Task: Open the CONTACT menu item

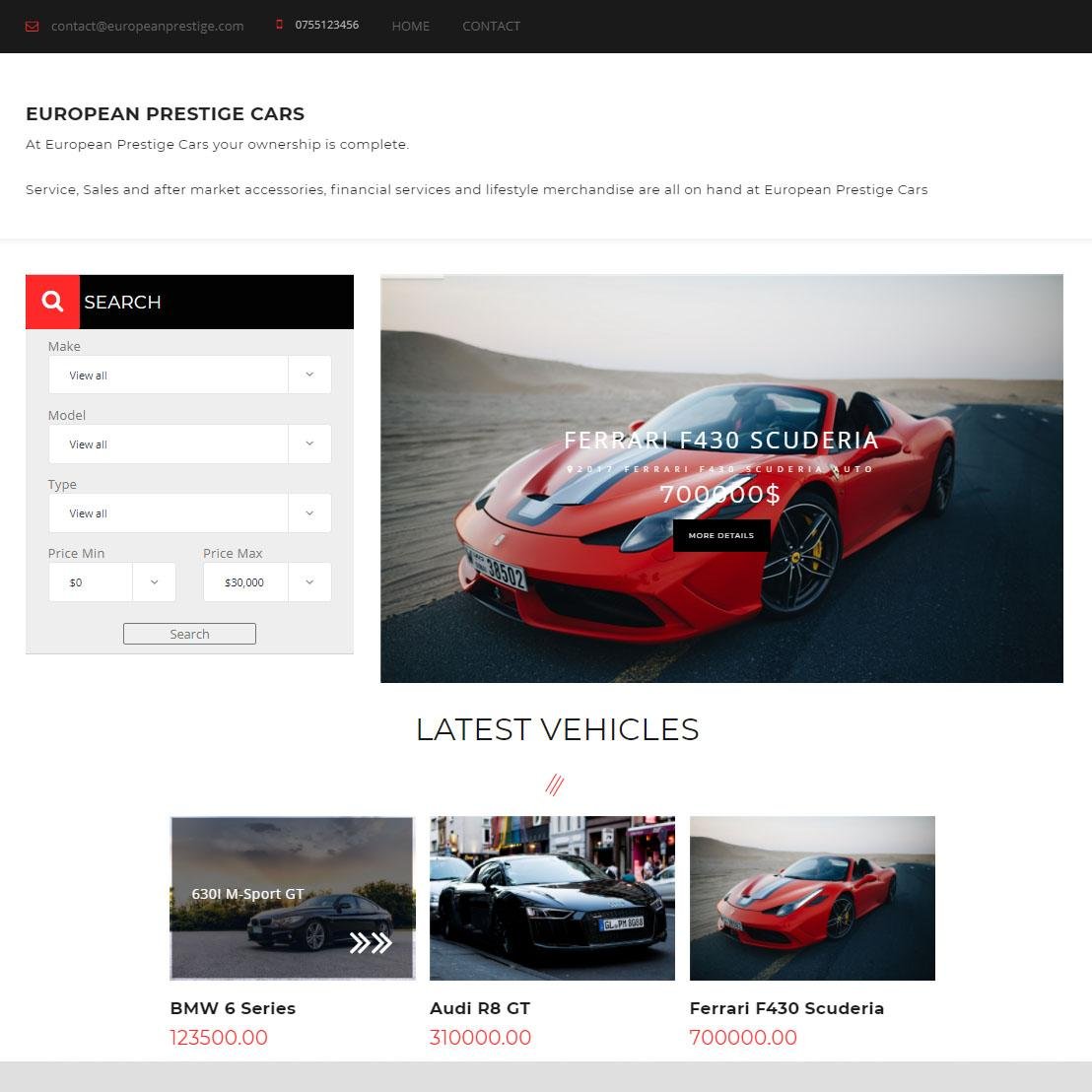Action: pyautogui.click(x=491, y=27)
